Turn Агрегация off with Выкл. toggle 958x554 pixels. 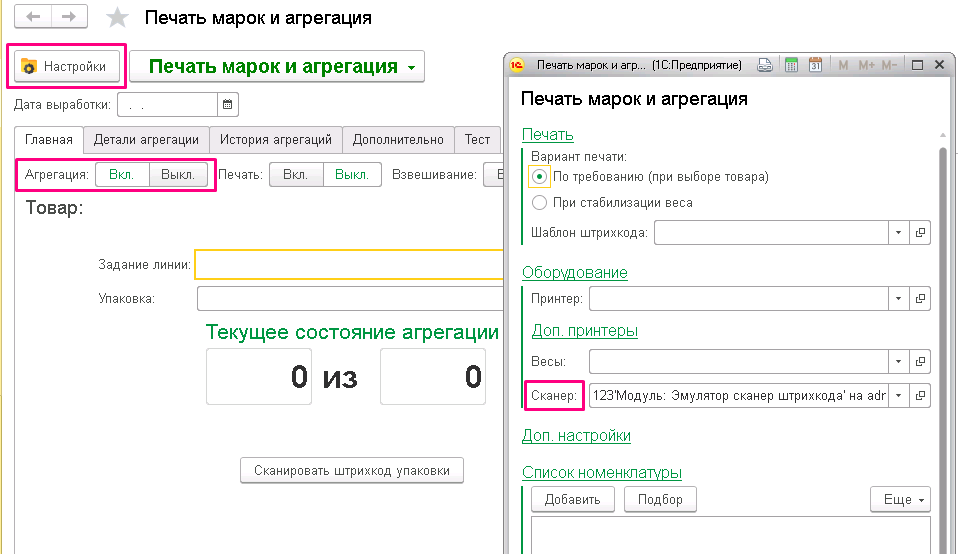click(x=178, y=174)
